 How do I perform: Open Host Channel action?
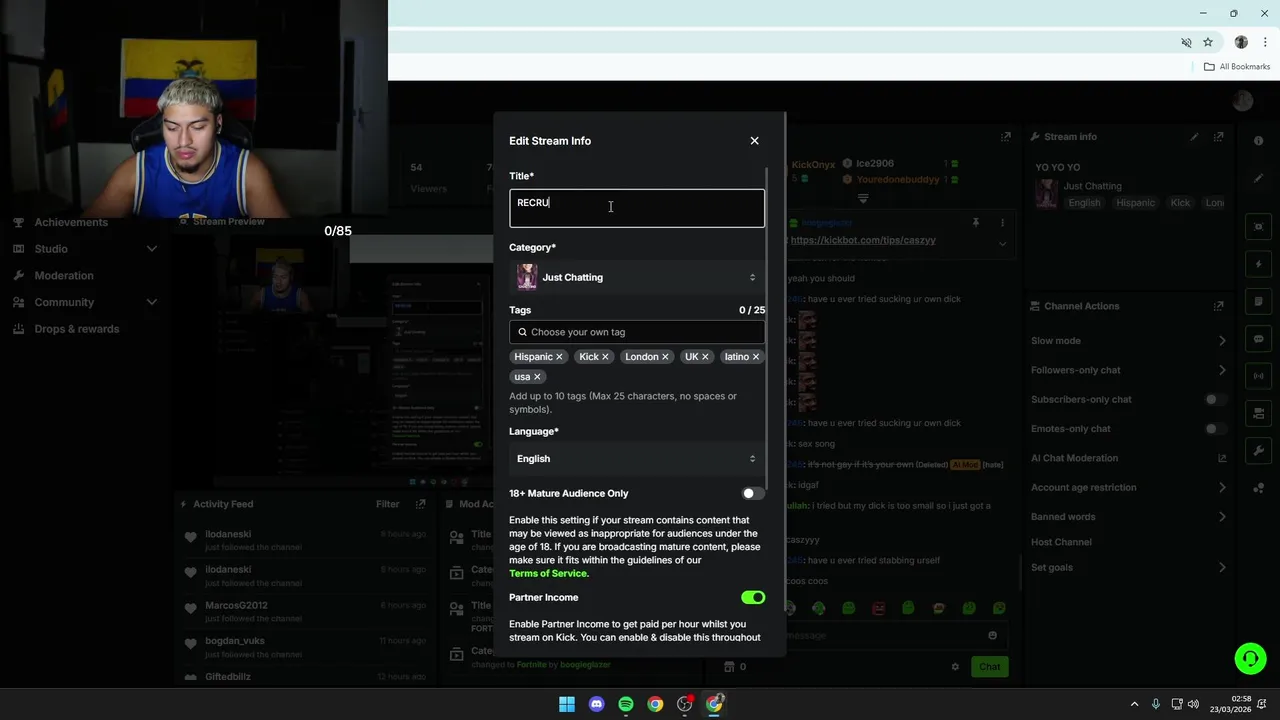(1061, 542)
